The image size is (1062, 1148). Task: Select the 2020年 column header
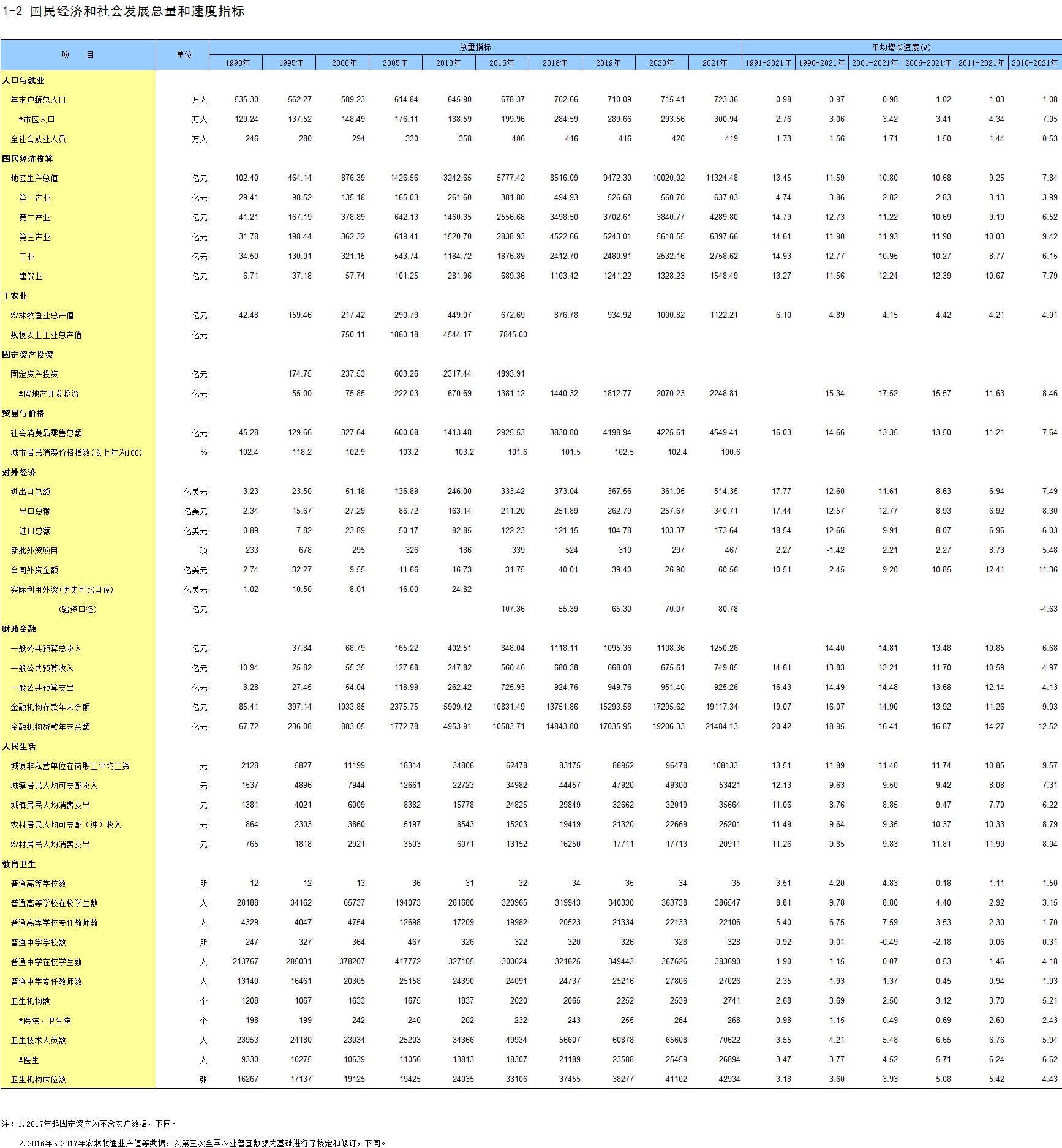(661, 62)
